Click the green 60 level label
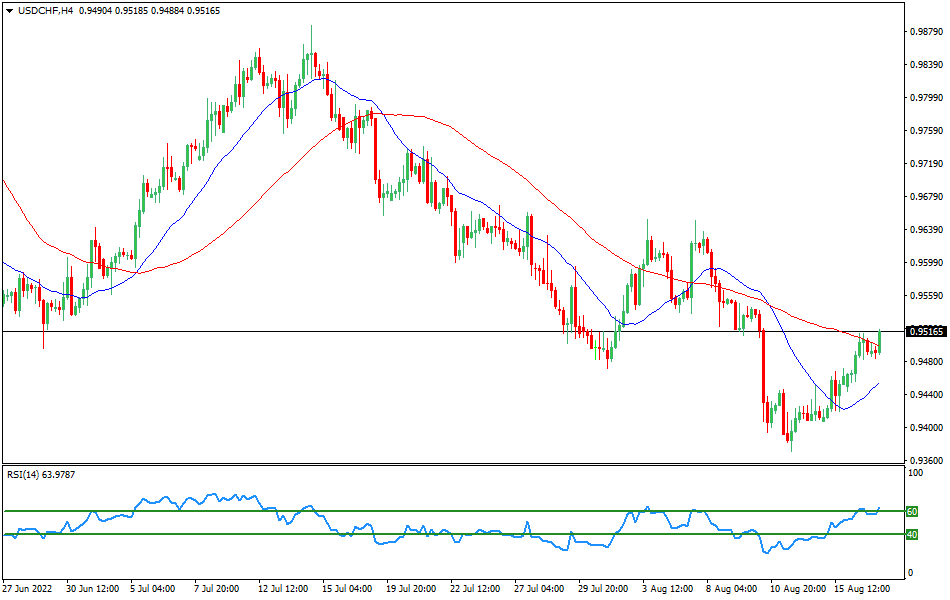 tap(910, 510)
